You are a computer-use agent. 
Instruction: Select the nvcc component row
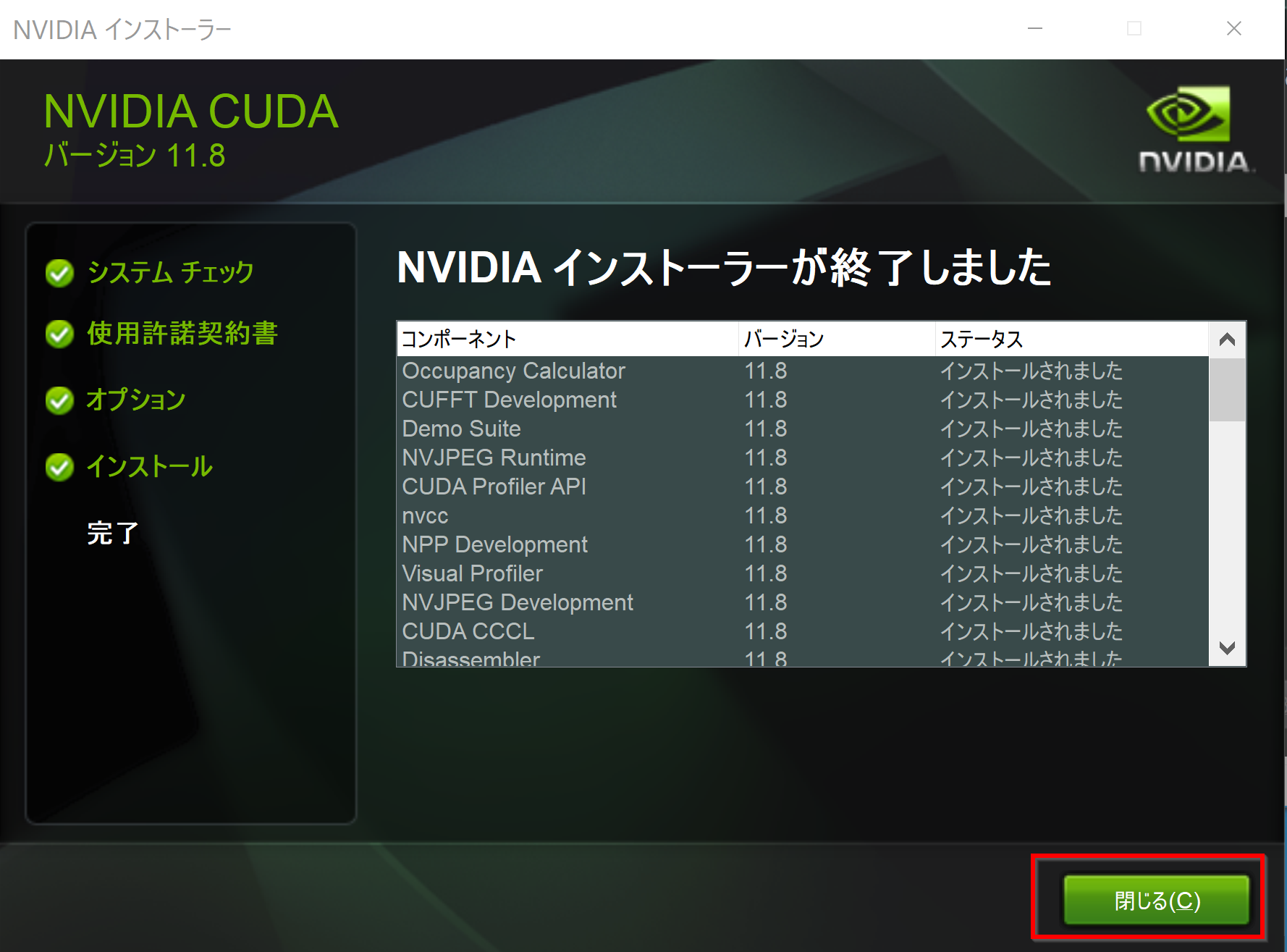pyautogui.click(x=803, y=515)
